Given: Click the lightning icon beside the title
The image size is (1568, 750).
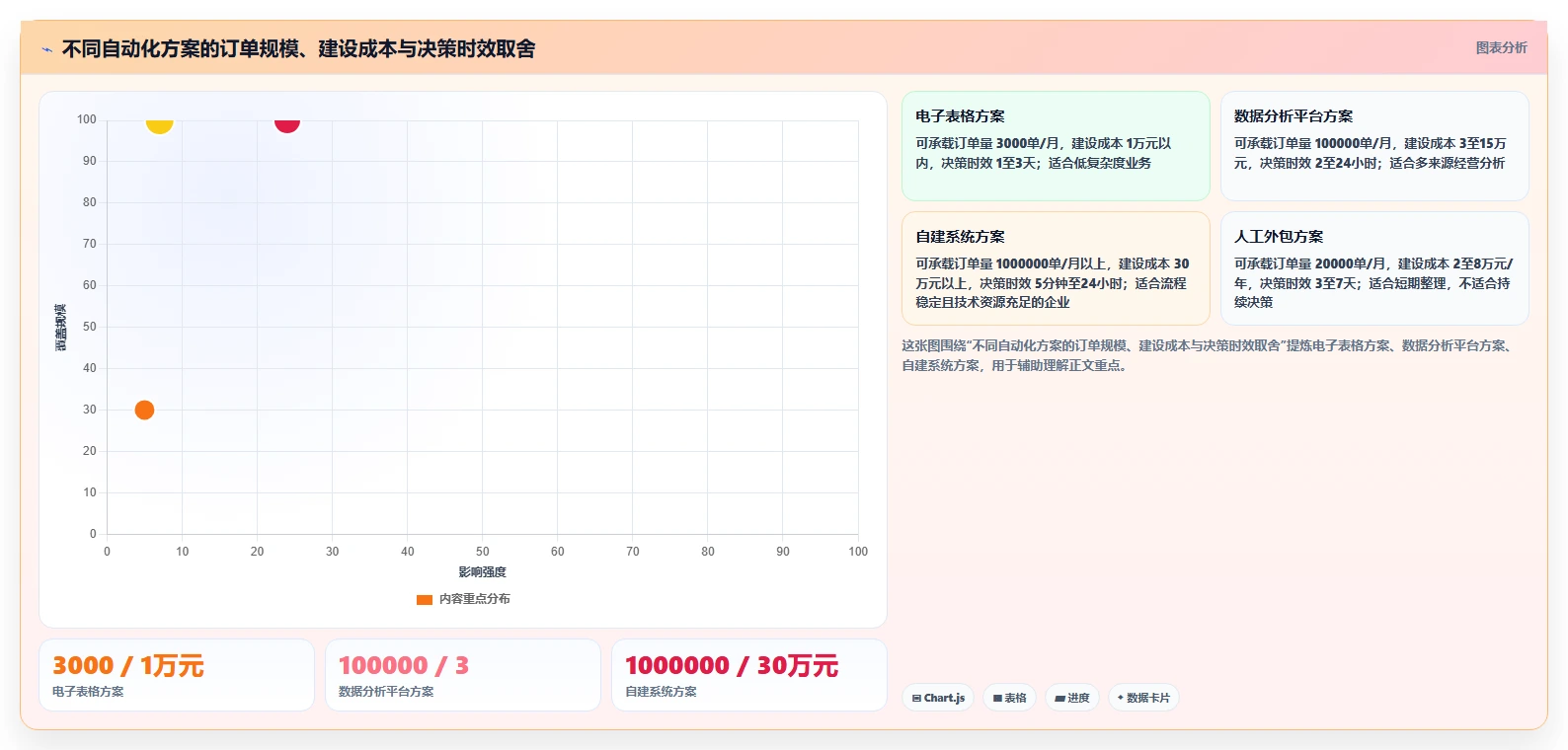Looking at the screenshot, I should 46,49.
